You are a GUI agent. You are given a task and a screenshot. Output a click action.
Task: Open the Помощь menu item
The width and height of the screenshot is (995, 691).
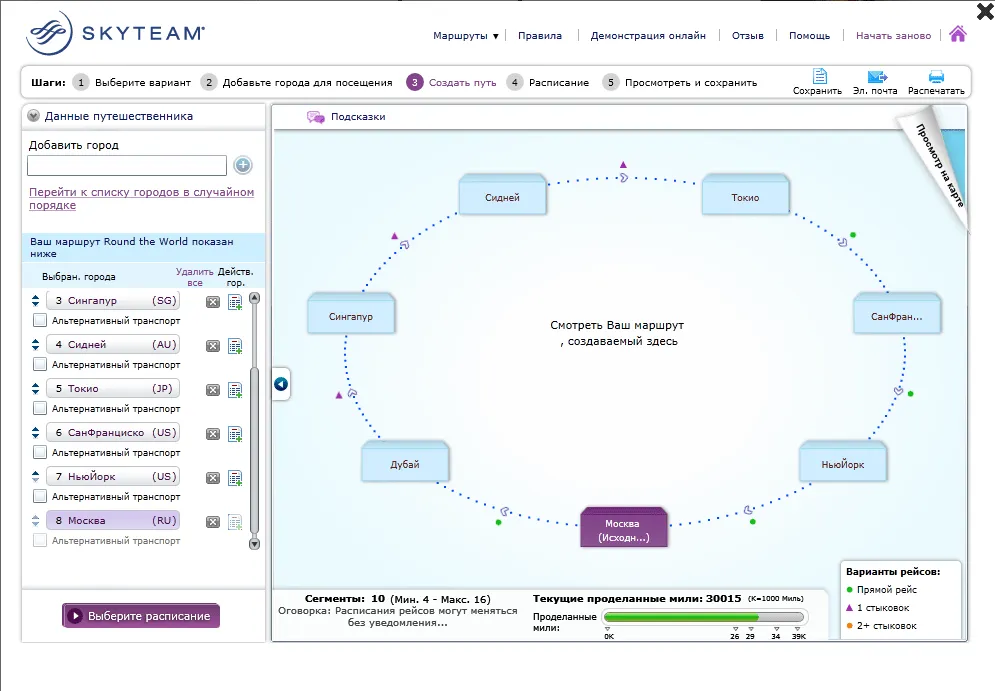coord(809,36)
